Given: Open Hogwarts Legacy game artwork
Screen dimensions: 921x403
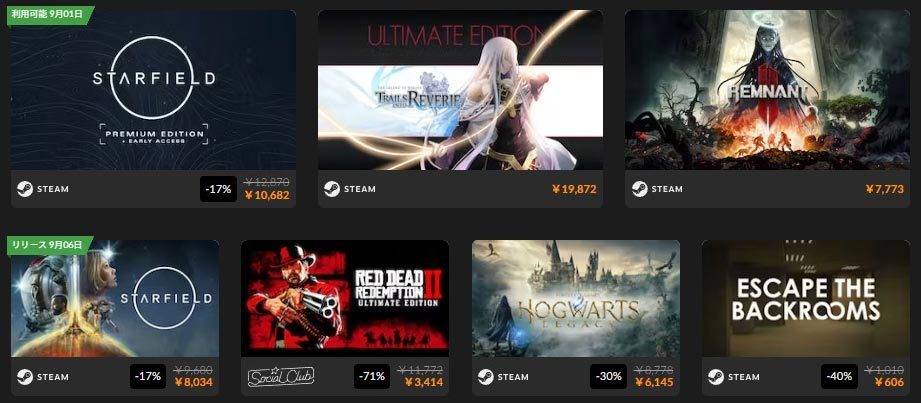Looking at the screenshot, I should pyautogui.click(x=576, y=298).
